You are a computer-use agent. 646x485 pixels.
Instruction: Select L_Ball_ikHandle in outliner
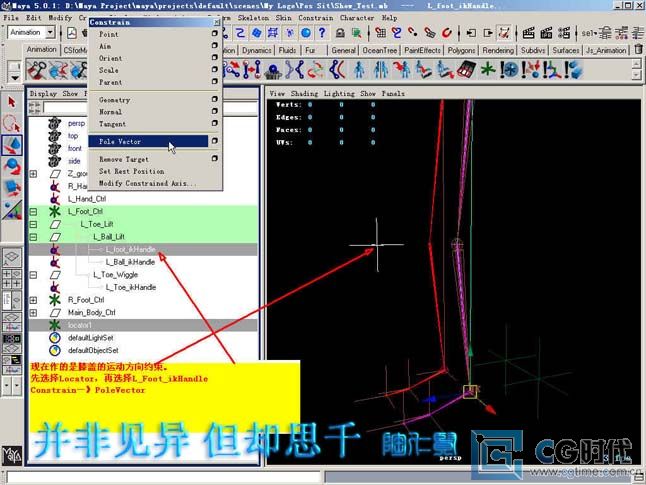[130, 262]
